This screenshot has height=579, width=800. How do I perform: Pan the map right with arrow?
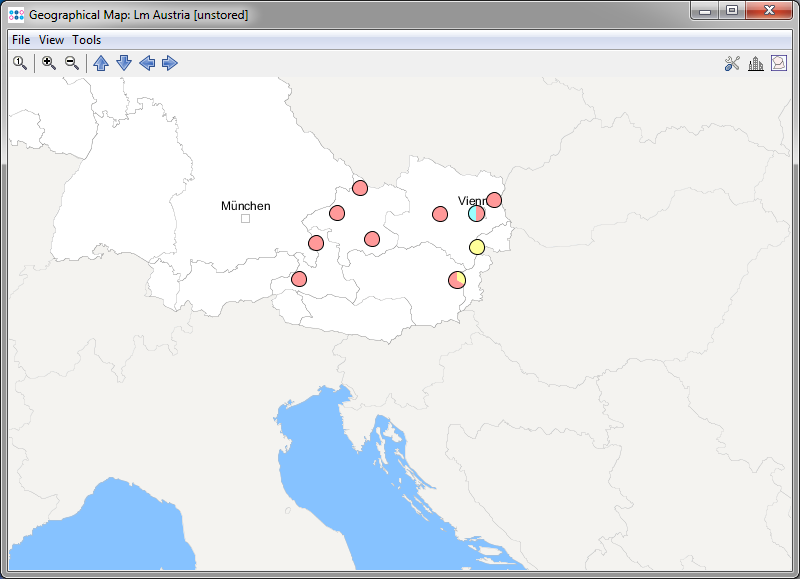(170, 63)
